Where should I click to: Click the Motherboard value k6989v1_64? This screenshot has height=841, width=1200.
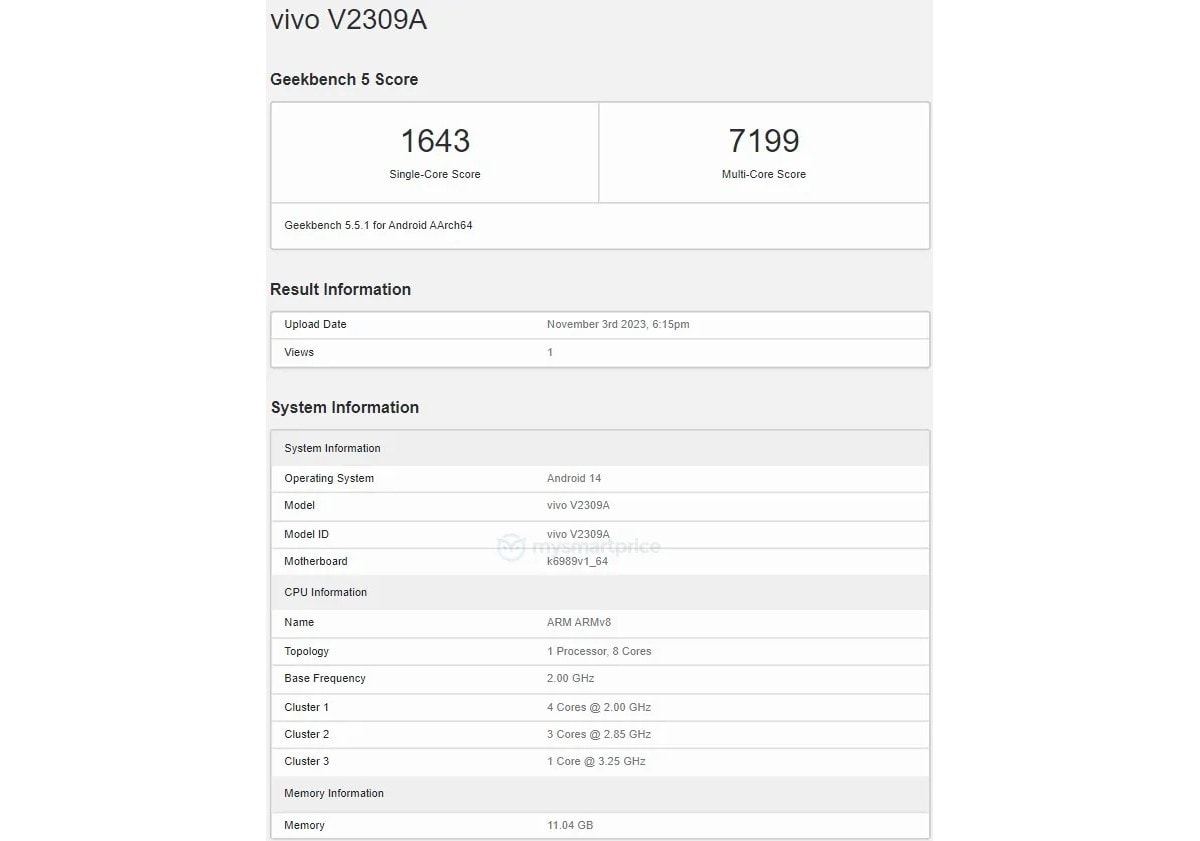577,562
